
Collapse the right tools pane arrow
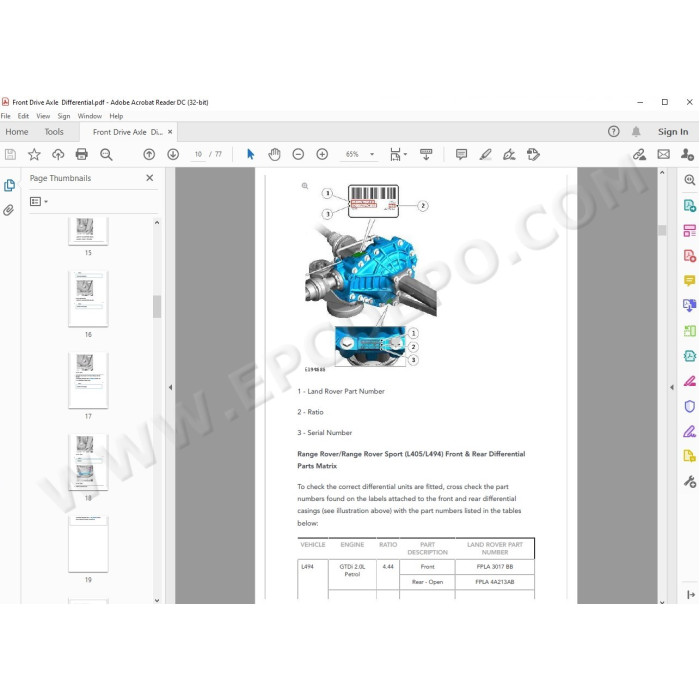(x=672, y=387)
